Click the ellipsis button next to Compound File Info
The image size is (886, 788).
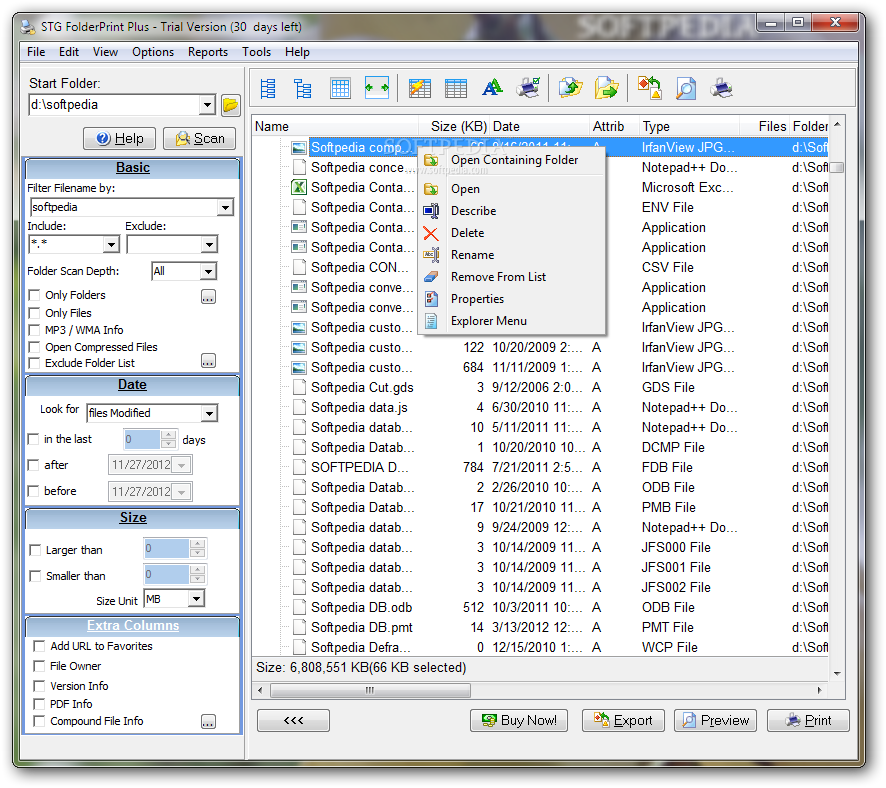tap(209, 721)
